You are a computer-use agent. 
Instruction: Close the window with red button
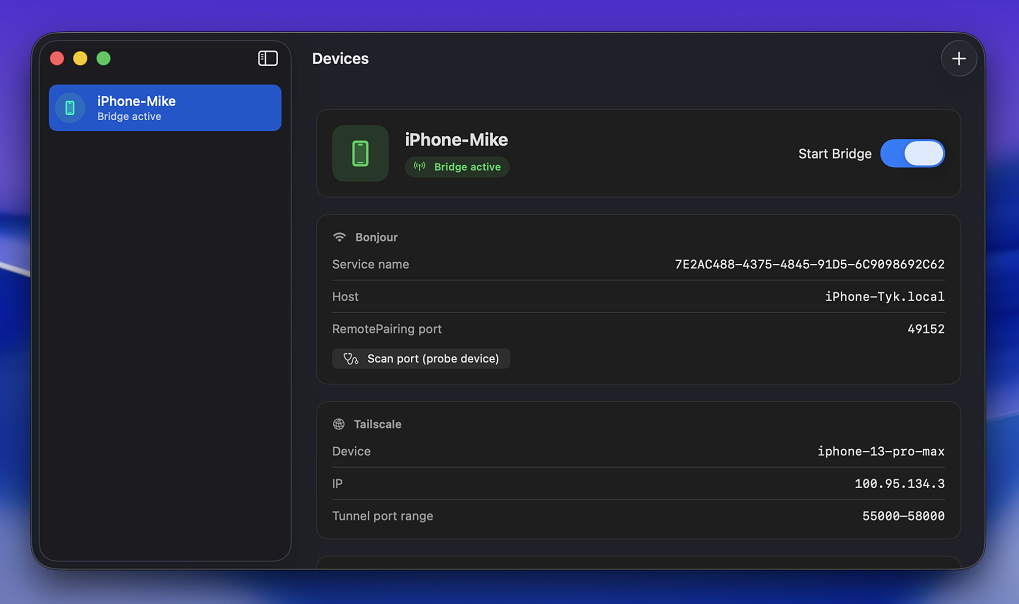tap(57, 59)
